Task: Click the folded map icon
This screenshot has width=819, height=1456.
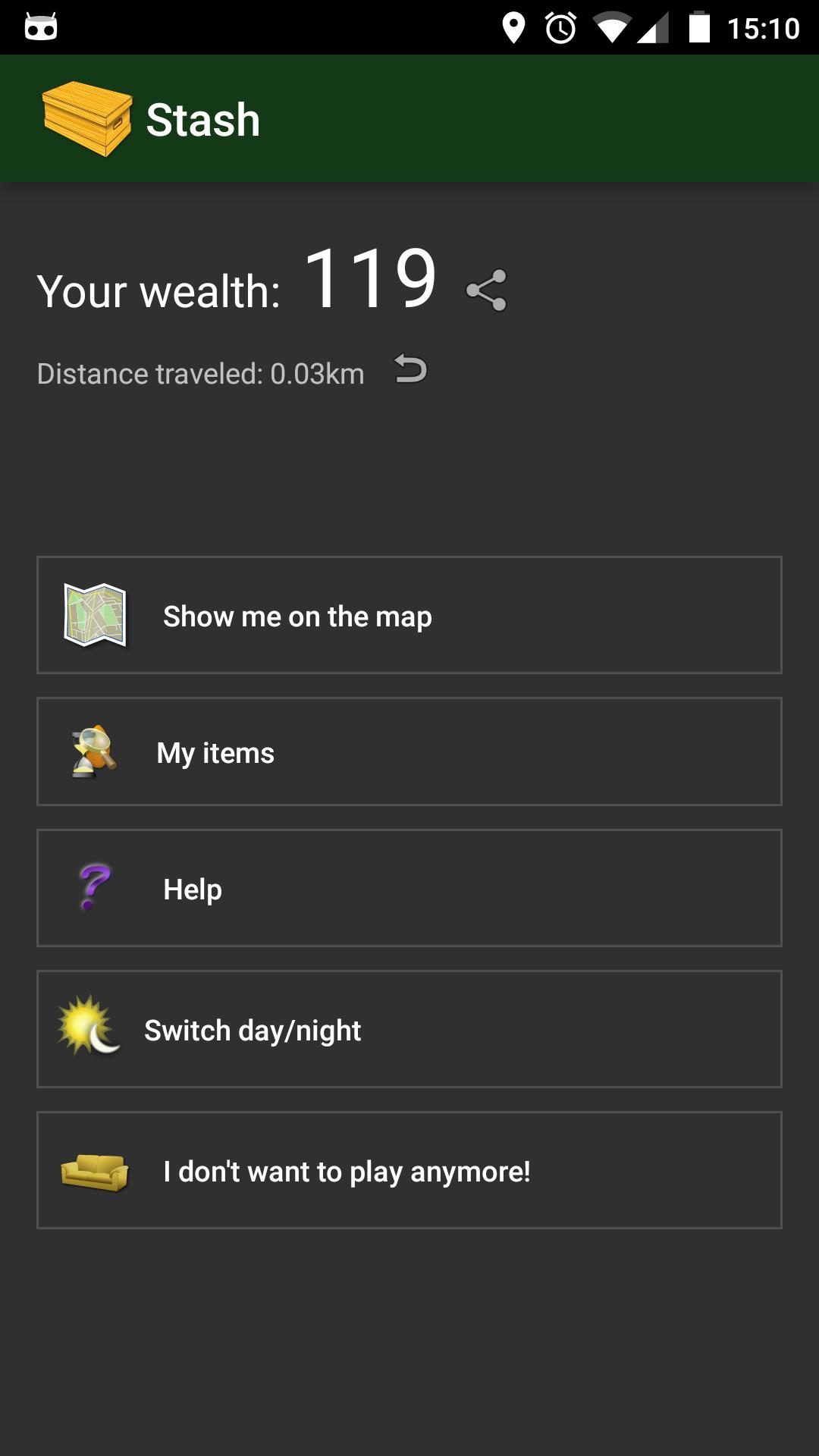Action: click(95, 615)
